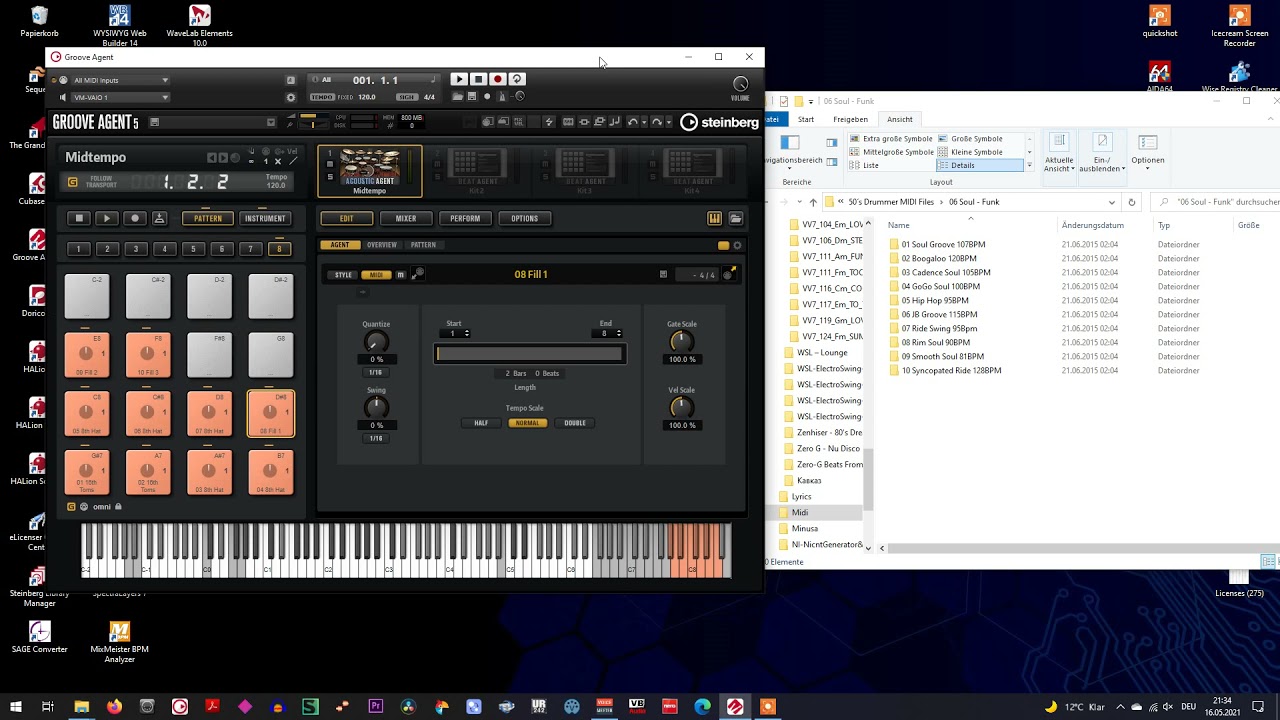This screenshot has height=720, width=1280.
Task: Adjust the master Volume knob
Action: pos(740,84)
